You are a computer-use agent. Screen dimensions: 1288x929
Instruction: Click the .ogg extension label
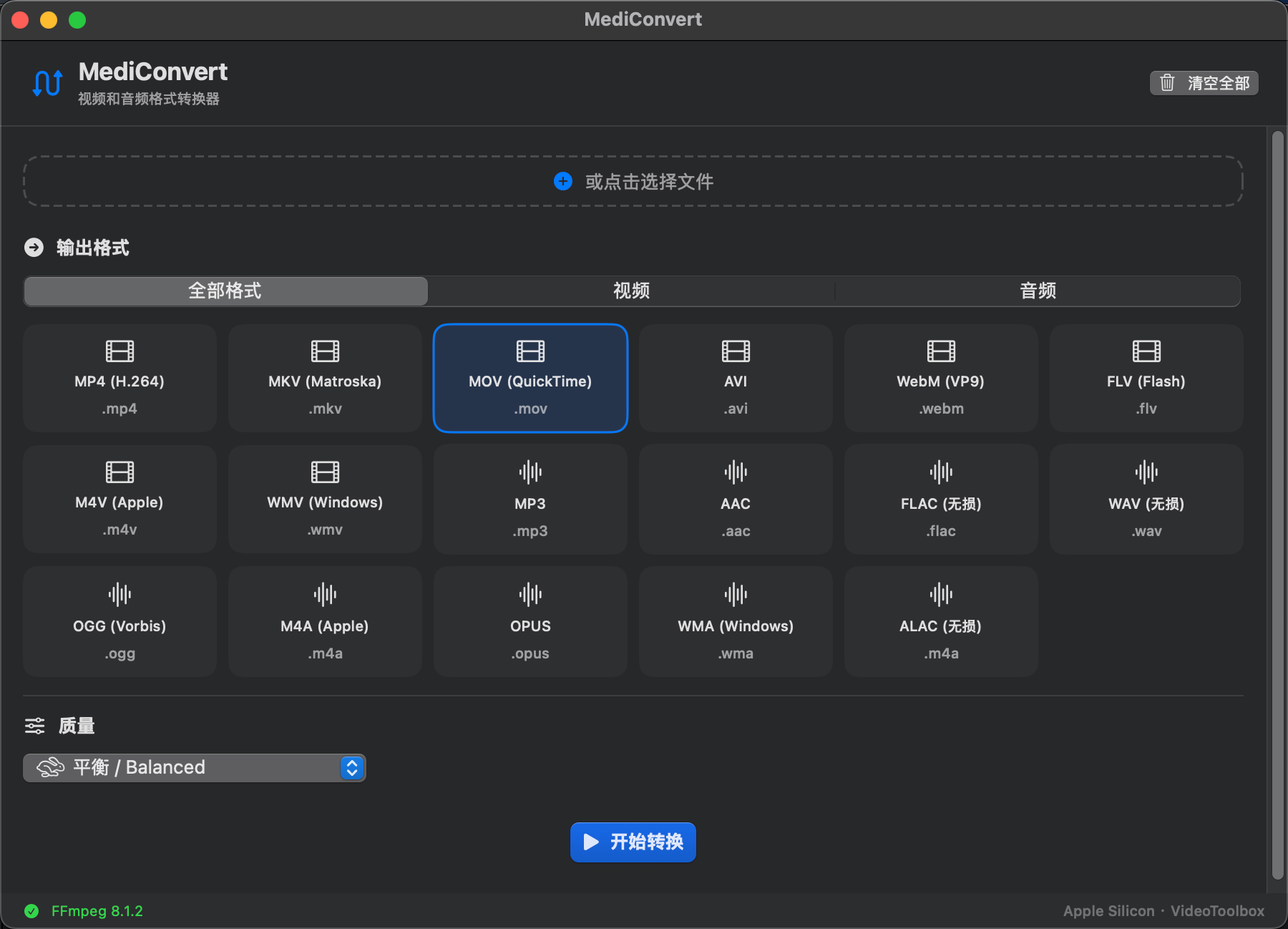(x=119, y=653)
